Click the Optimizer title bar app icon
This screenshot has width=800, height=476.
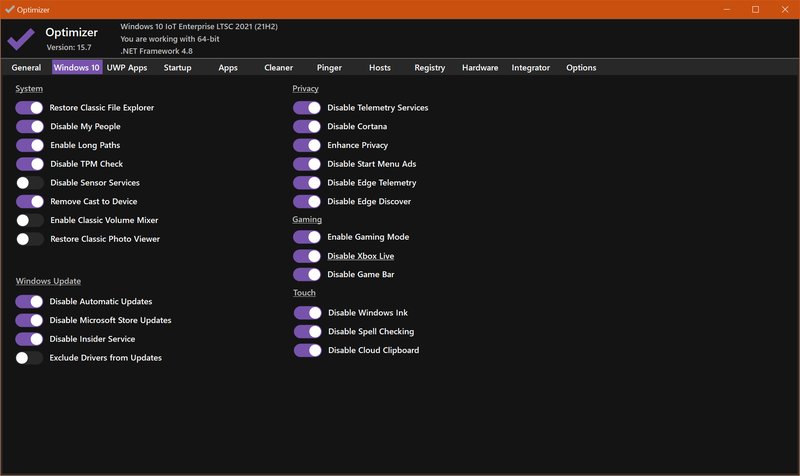[9, 9]
